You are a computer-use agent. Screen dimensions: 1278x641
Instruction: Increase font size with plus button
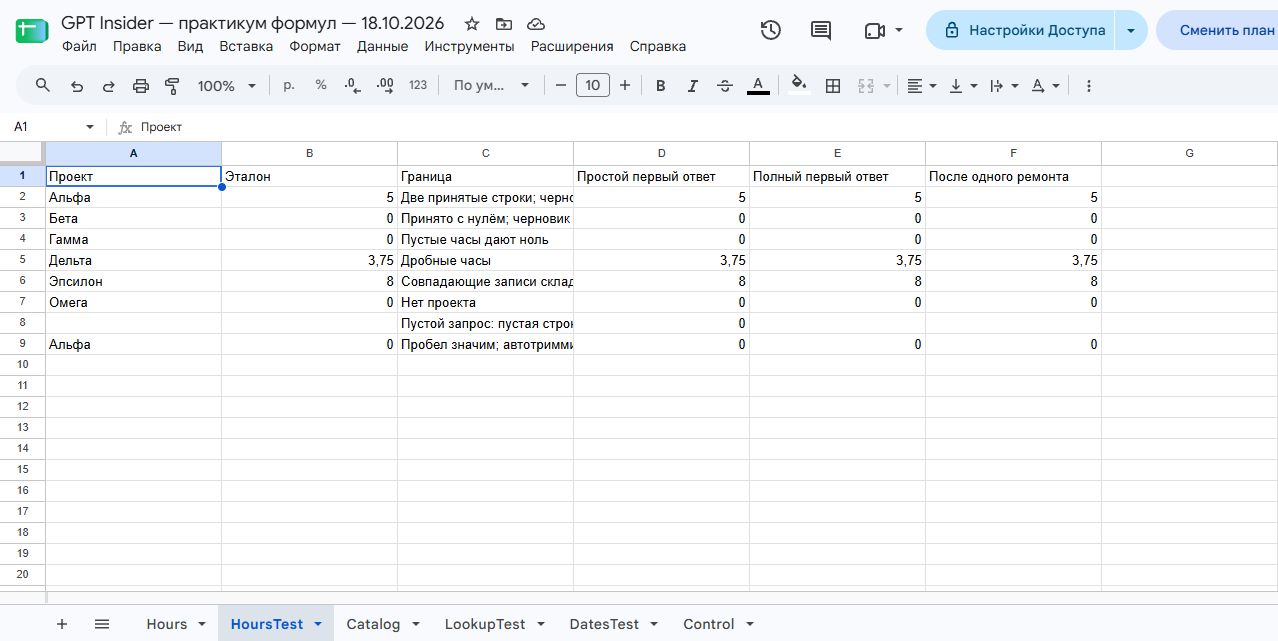[x=625, y=86]
